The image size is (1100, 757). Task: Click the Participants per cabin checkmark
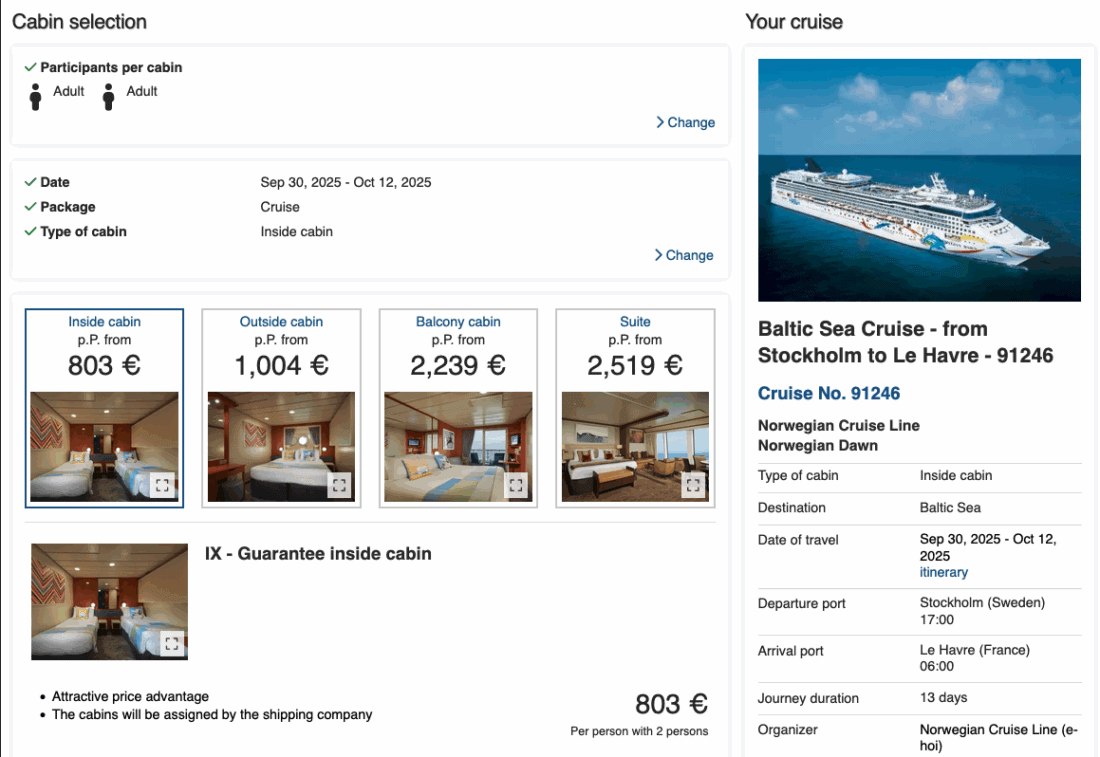(x=30, y=67)
